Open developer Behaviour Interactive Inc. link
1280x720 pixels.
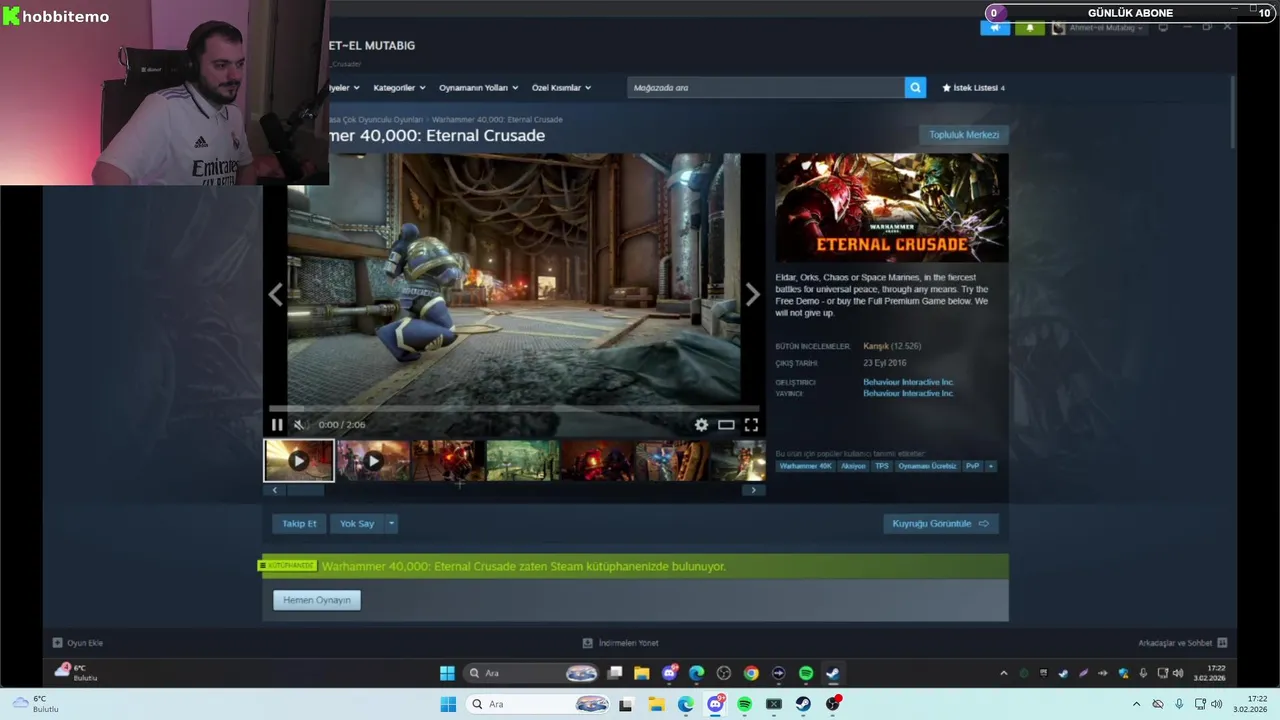pos(908,382)
